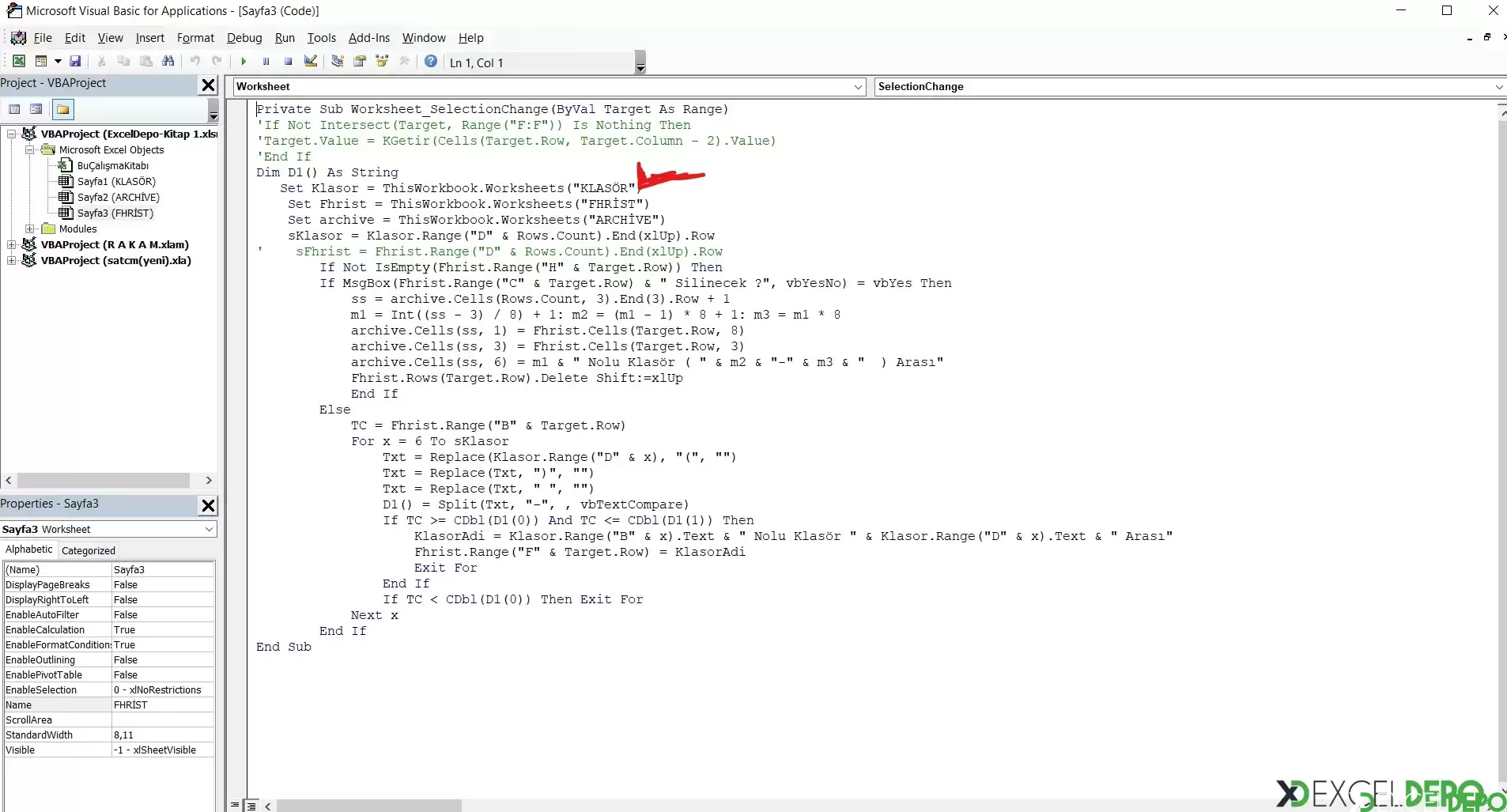Screen dimensions: 1507x812
Task: Open the Tools menu
Action: tap(322, 38)
